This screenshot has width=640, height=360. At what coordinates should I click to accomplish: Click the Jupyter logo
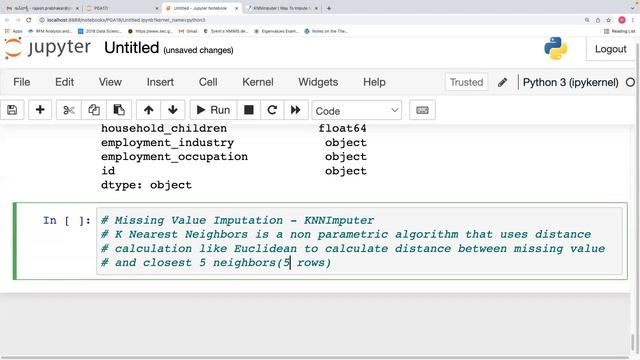[48, 48]
